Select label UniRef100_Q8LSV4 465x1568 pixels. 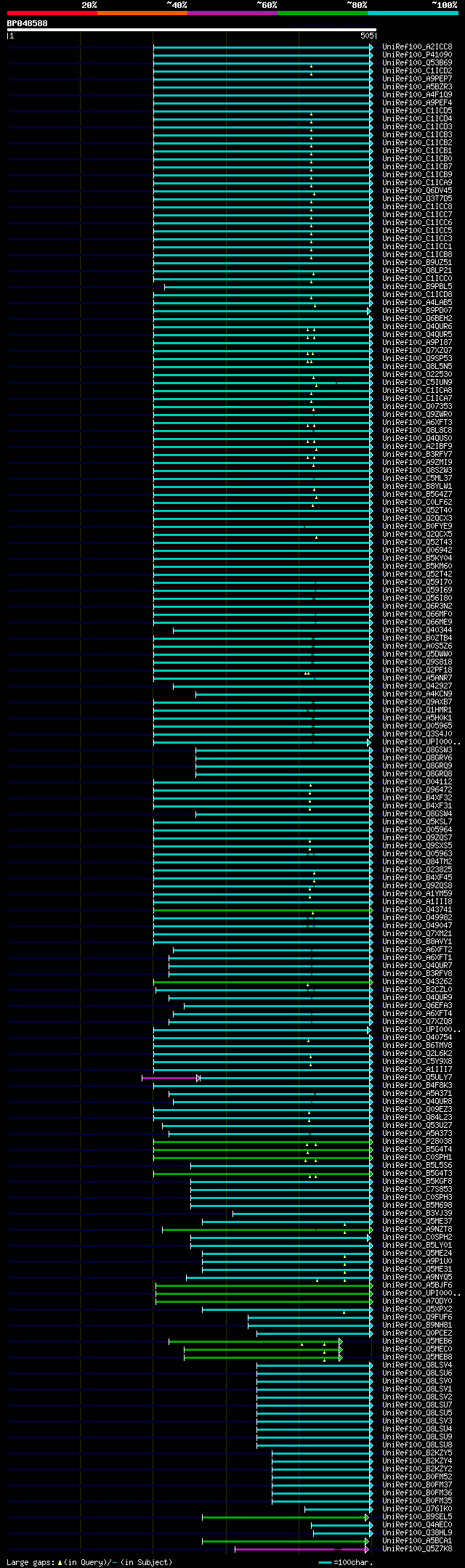click(x=417, y=1365)
